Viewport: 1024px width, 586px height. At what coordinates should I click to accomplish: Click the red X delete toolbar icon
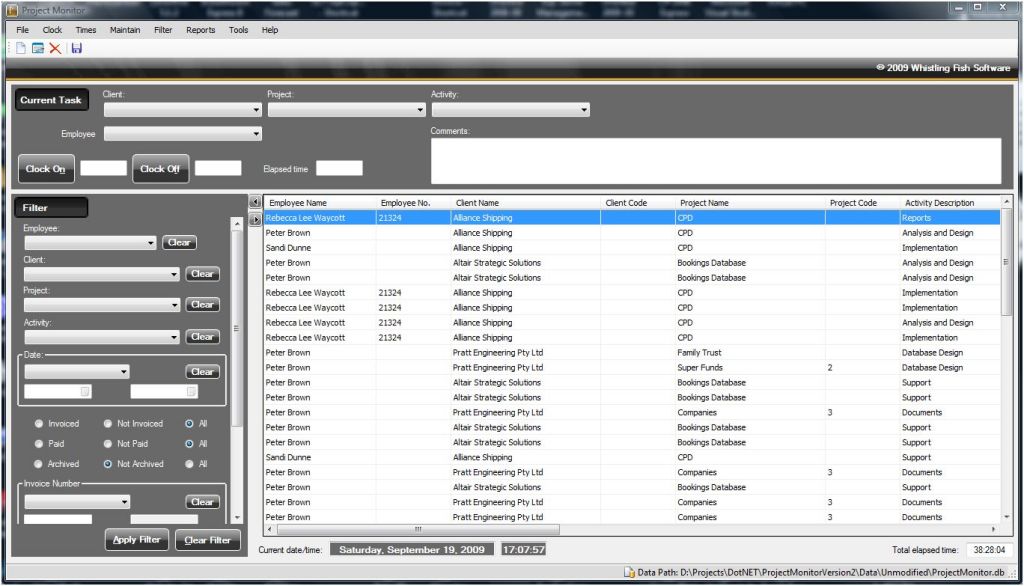[x=55, y=48]
